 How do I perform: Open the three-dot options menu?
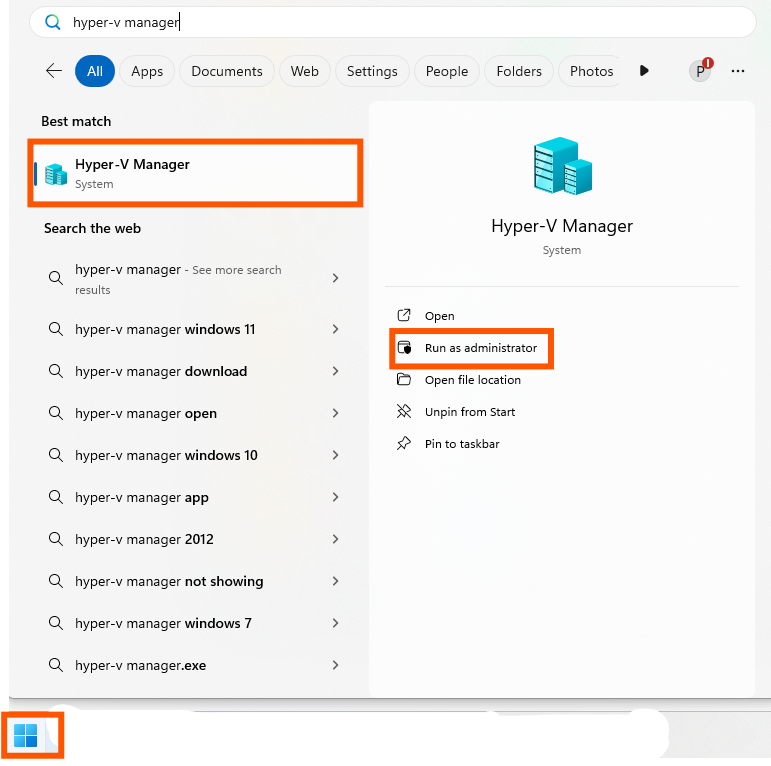(x=738, y=71)
